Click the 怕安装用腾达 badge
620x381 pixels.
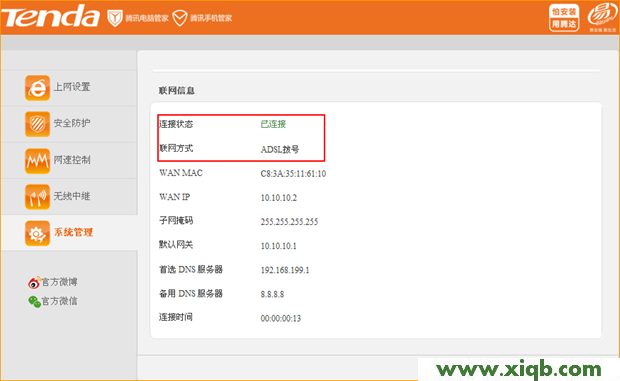pyautogui.click(x=564, y=18)
